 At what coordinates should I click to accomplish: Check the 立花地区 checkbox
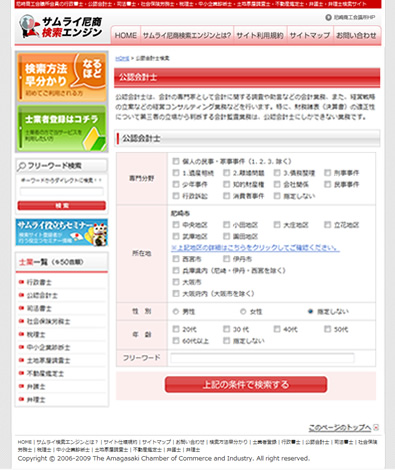tap(328, 225)
